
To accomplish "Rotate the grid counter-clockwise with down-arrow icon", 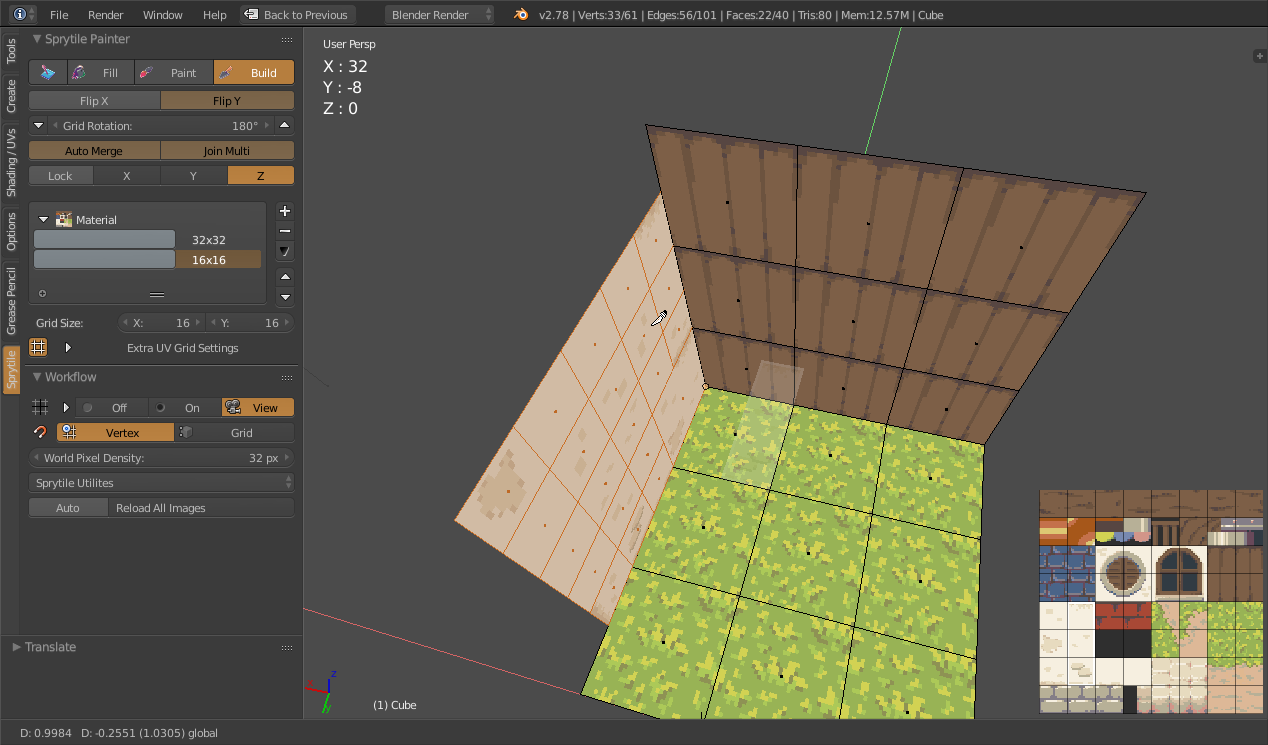I will [x=38, y=126].
